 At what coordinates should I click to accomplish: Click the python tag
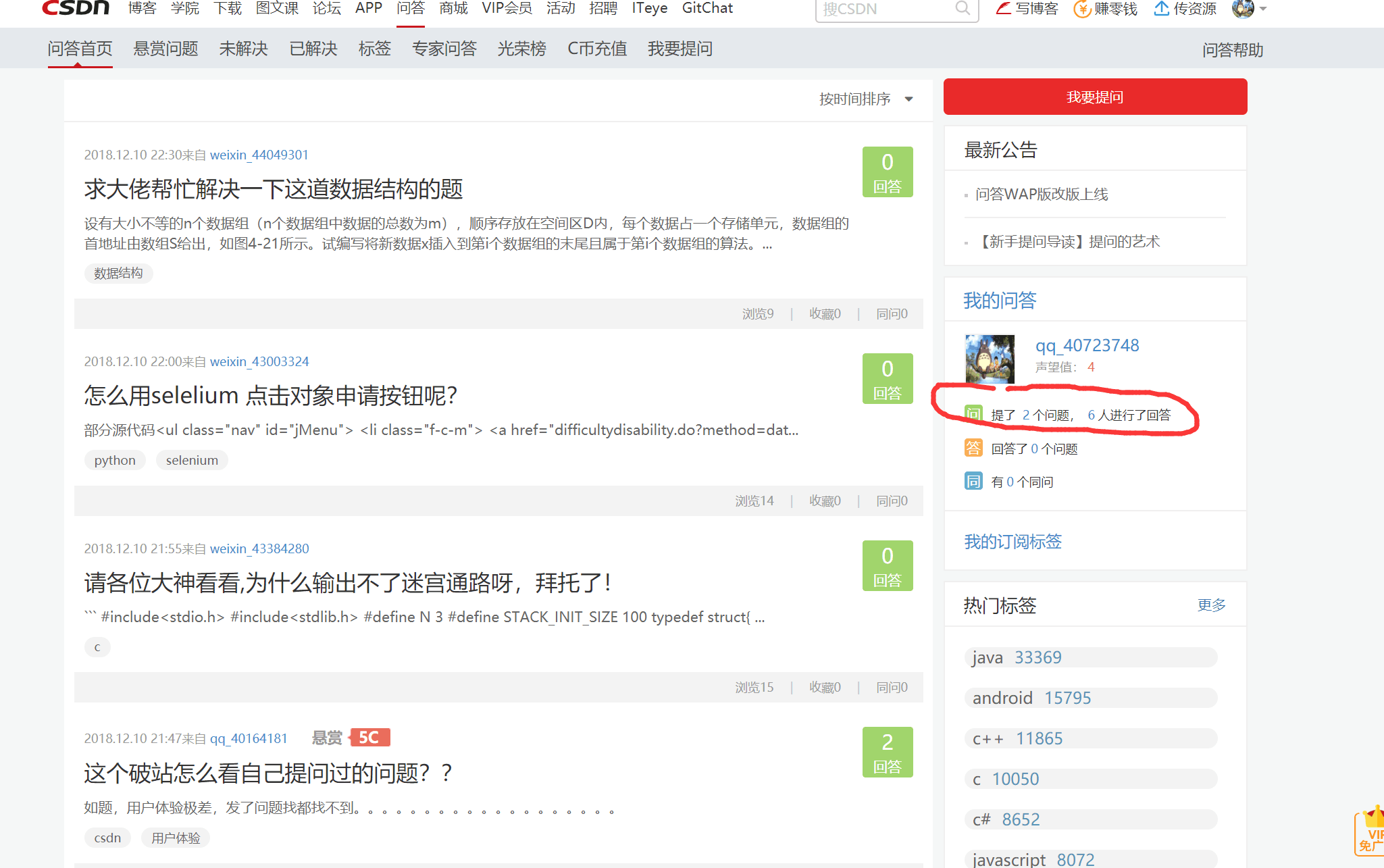click(115, 460)
